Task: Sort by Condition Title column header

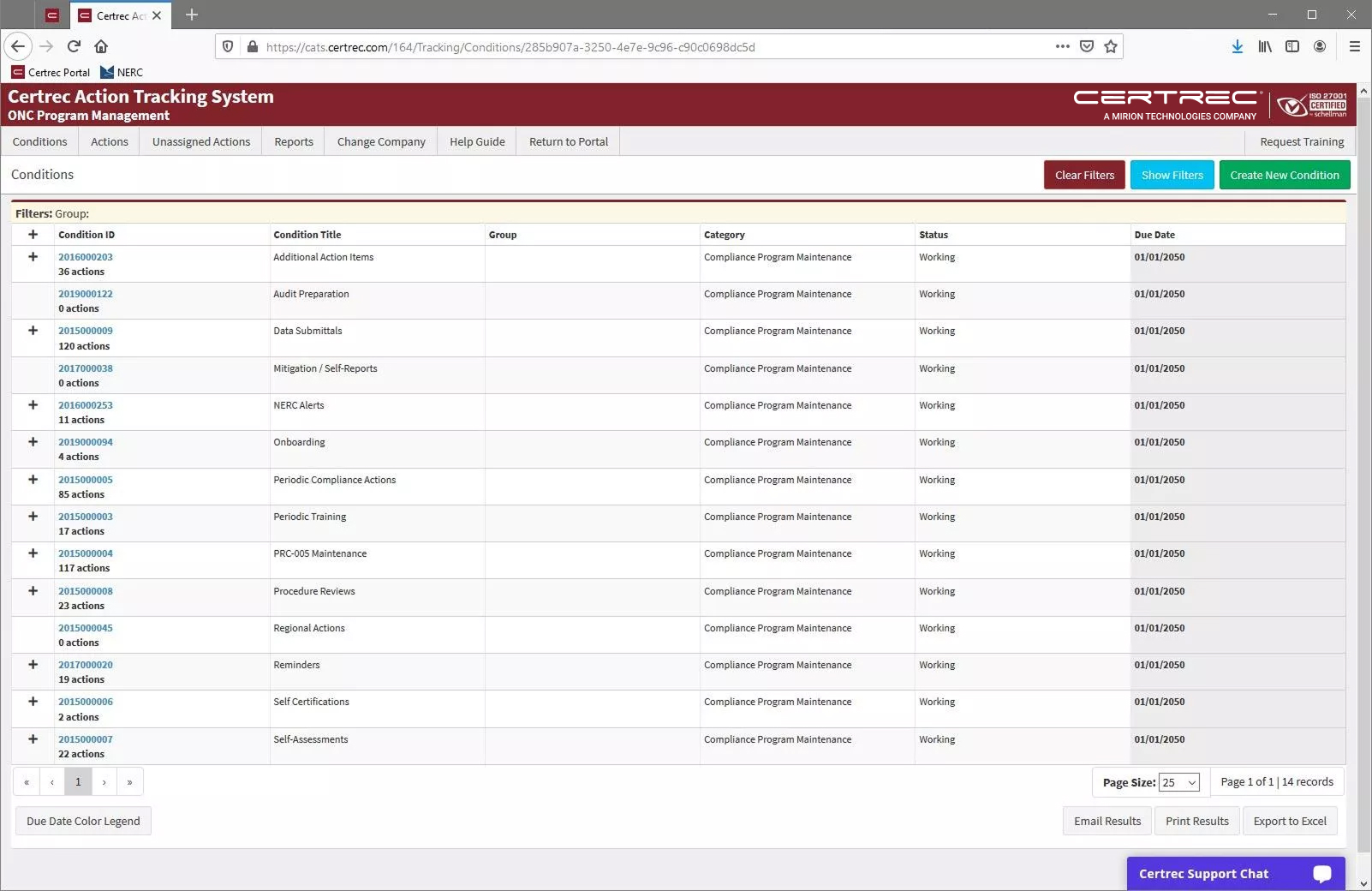Action: pyautogui.click(x=307, y=235)
